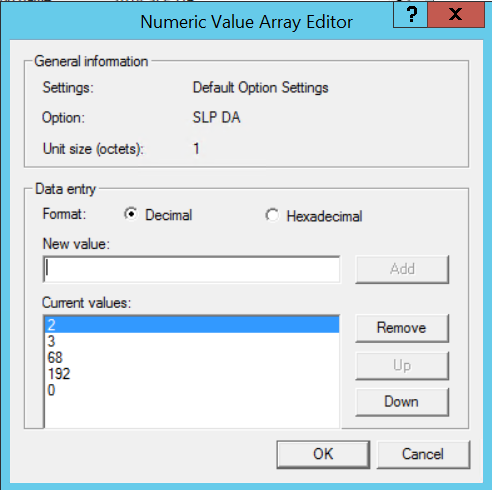This screenshot has height=490, width=492.
Task: Select value 2 in Current values
Action: [192, 325]
